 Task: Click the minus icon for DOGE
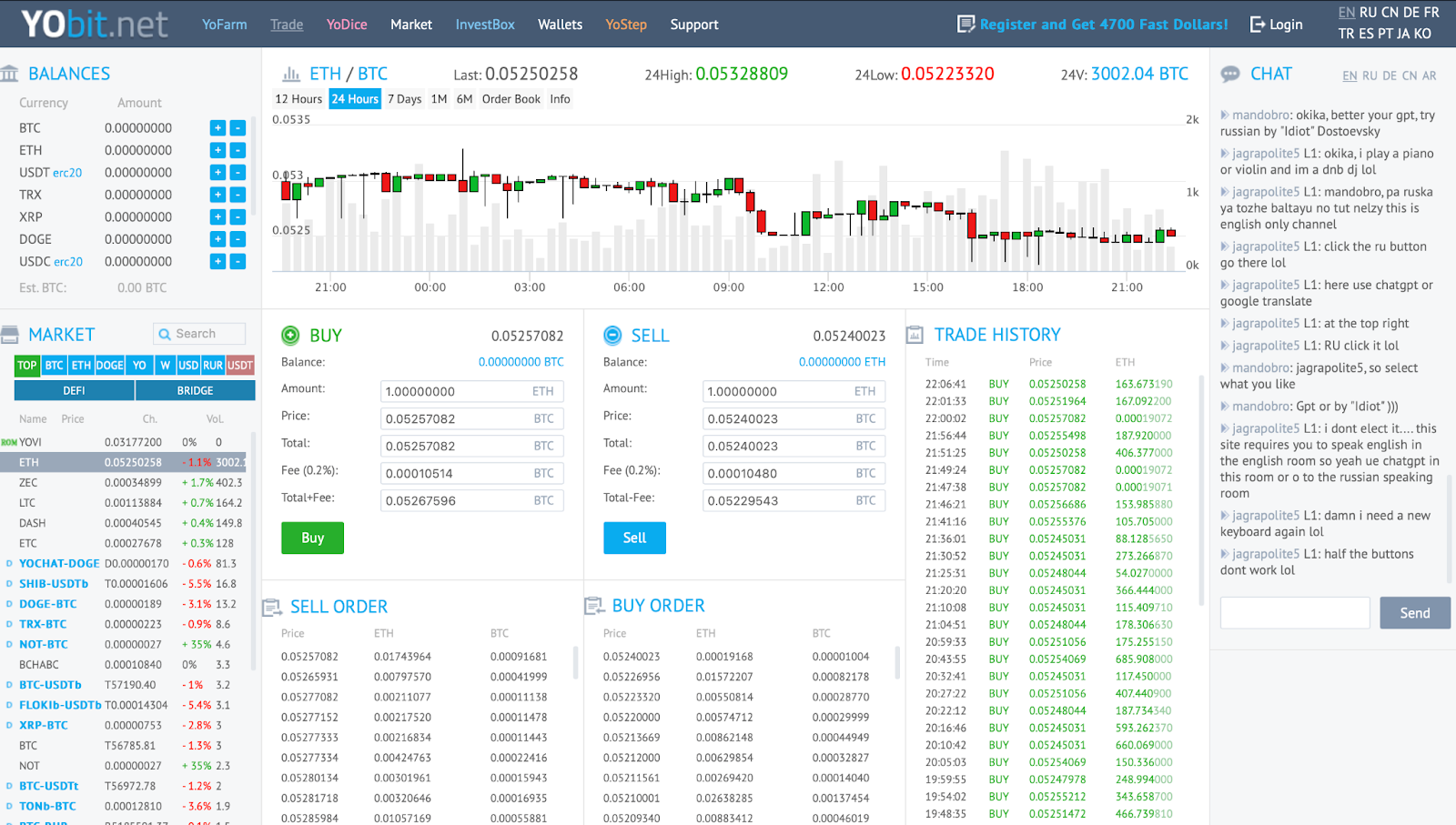click(238, 239)
